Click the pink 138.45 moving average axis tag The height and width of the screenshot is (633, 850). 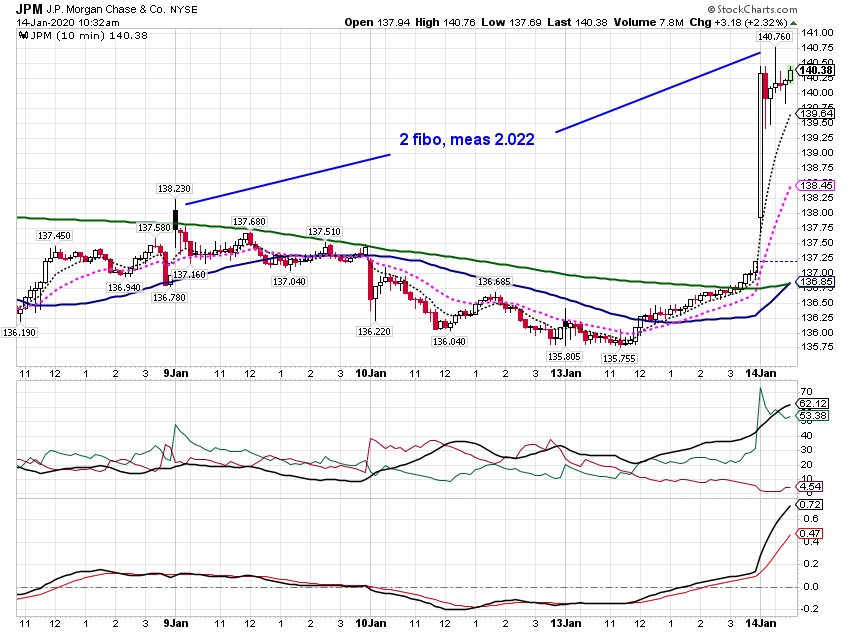816,185
